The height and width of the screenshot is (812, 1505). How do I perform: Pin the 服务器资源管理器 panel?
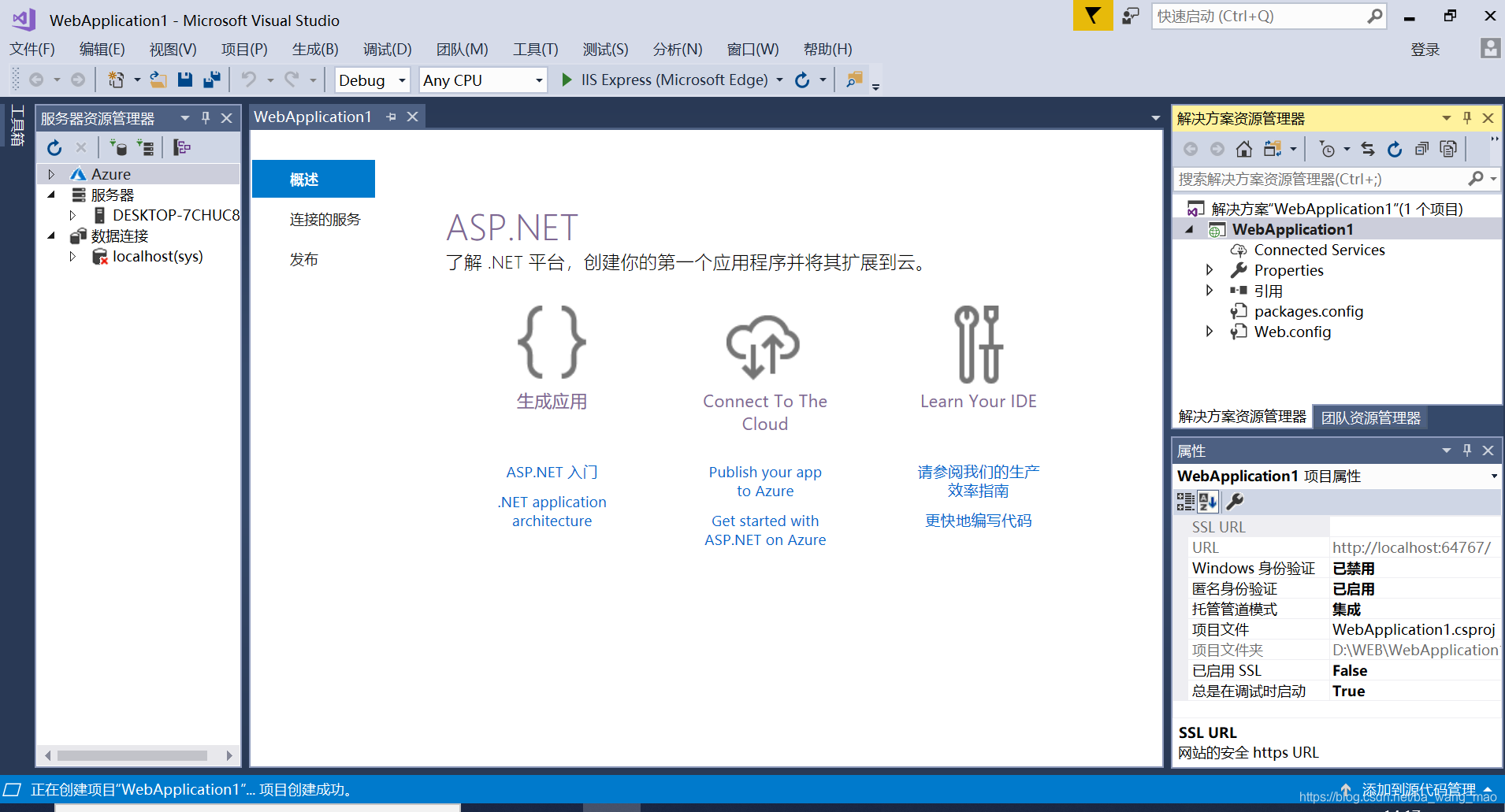coord(206,118)
